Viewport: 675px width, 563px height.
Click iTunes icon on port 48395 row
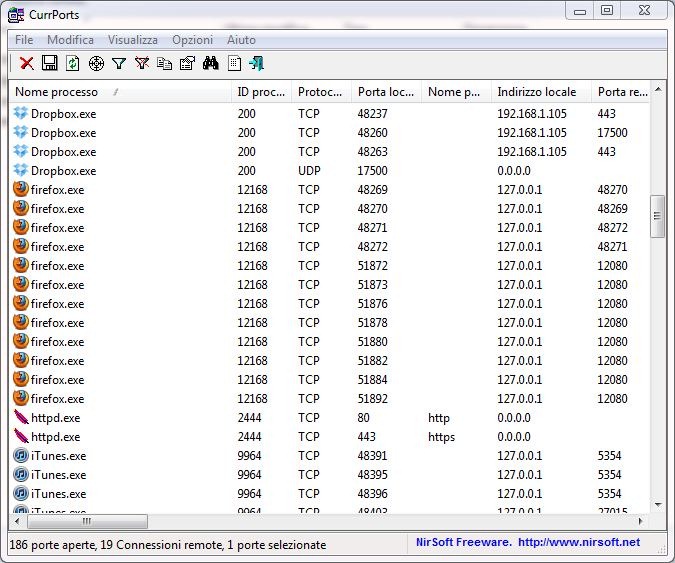[21, 474]
